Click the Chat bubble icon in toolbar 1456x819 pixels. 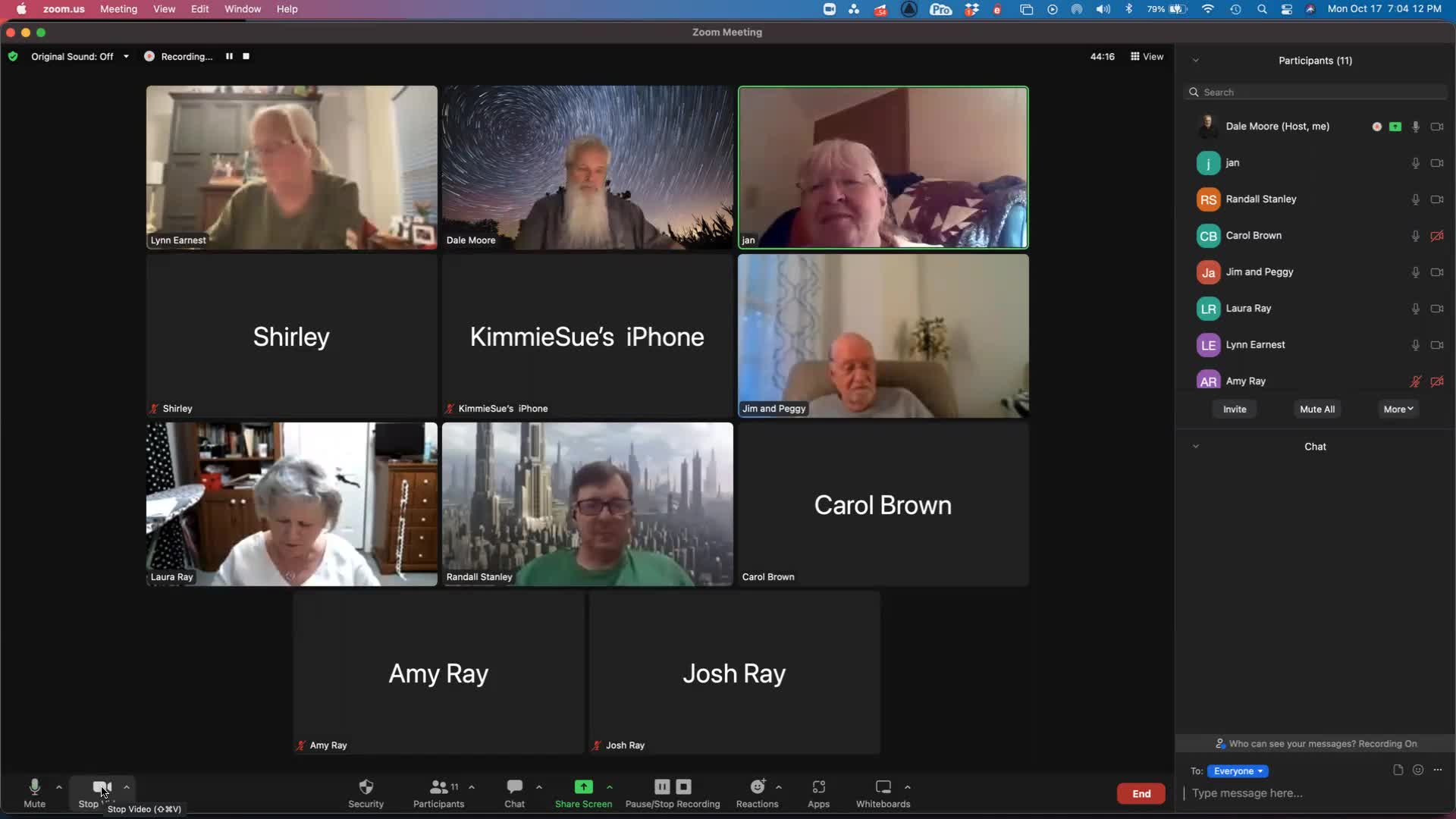[514, 786]
